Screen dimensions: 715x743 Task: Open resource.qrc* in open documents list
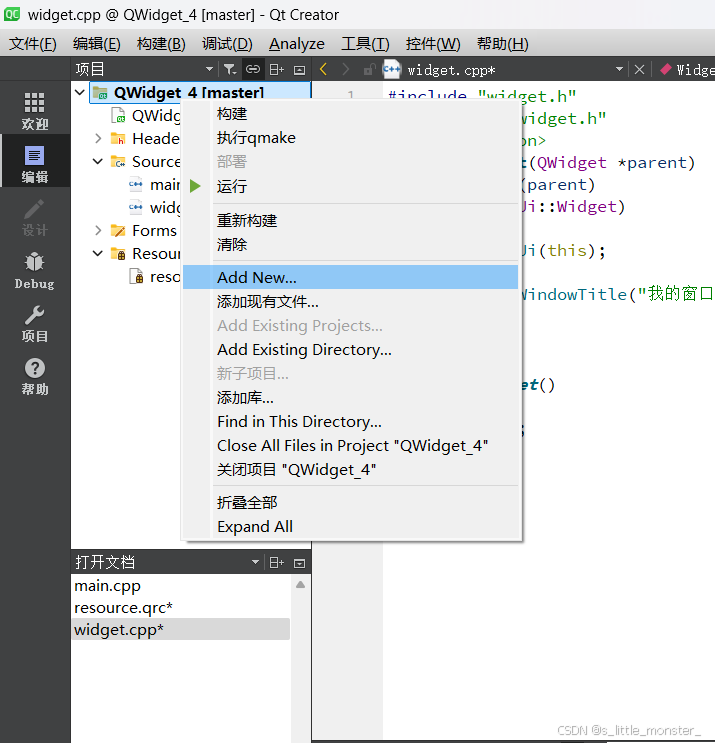click(181, 607)
